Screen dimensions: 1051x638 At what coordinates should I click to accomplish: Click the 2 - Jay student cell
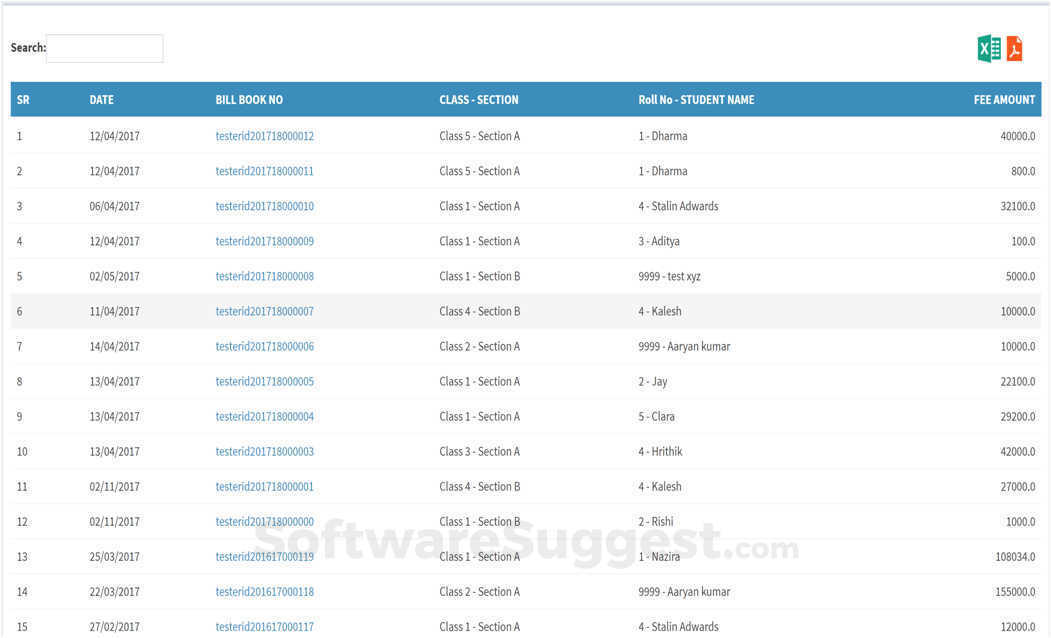point(653,381)
